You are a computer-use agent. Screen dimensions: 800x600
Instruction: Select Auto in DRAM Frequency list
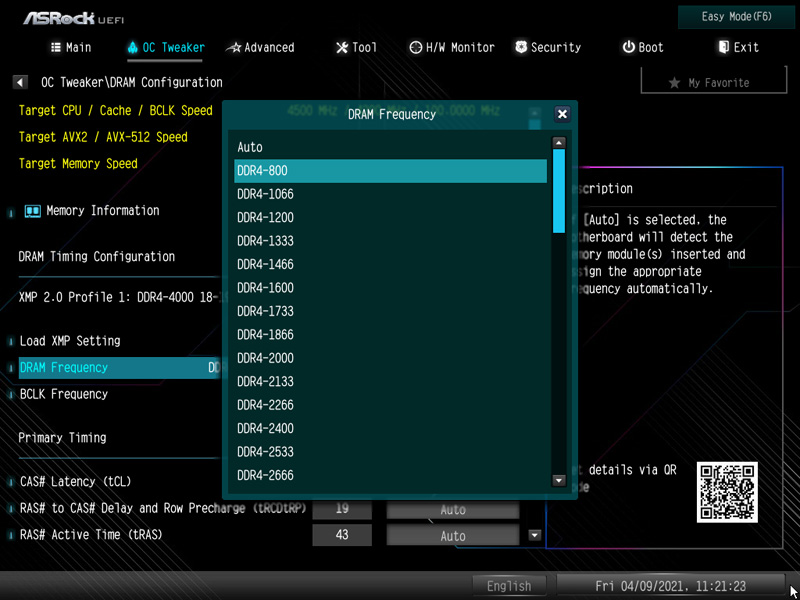390,147
